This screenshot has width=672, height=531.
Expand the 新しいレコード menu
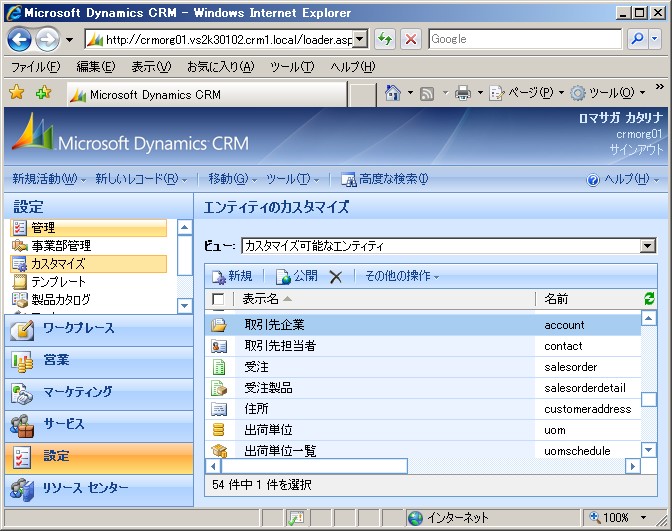141,179
